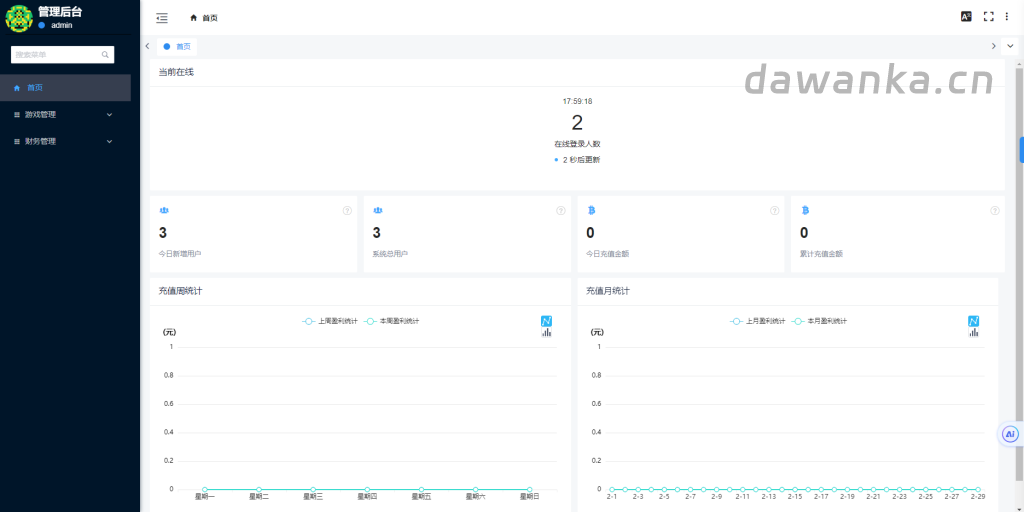Toggle 本月盈利统计 legend series

[819, 321]
